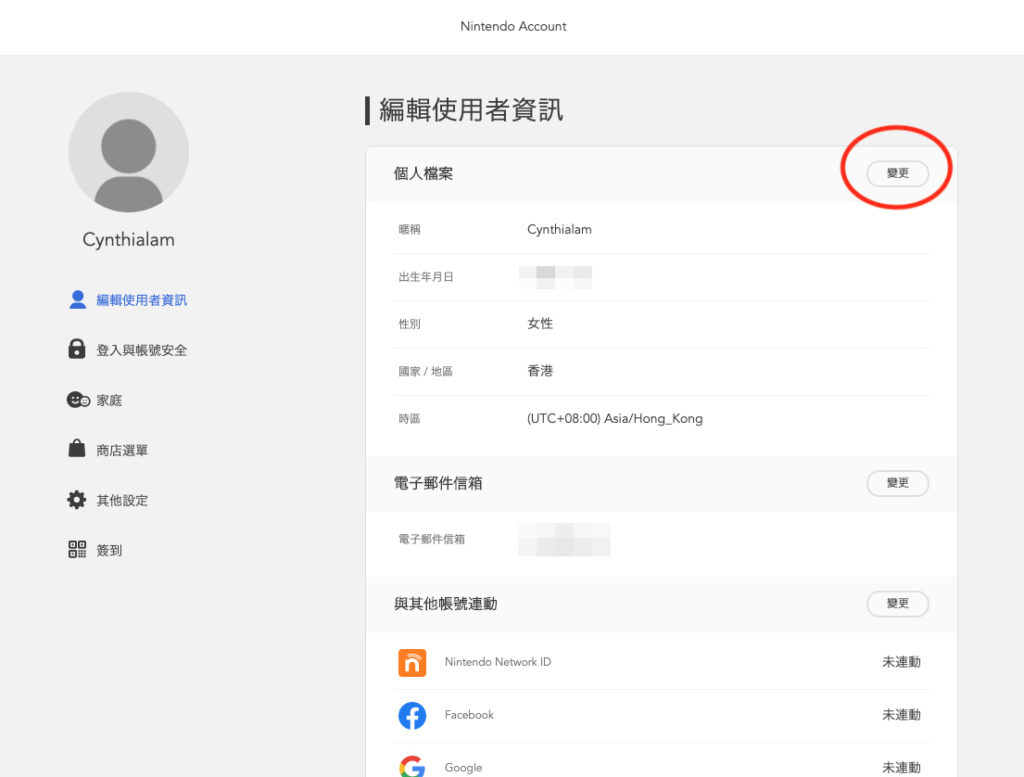The width and height of the screenshot is (1024, 777).
Task: Click the gear icon for 其他設定
Action: (x=76, y=500)
